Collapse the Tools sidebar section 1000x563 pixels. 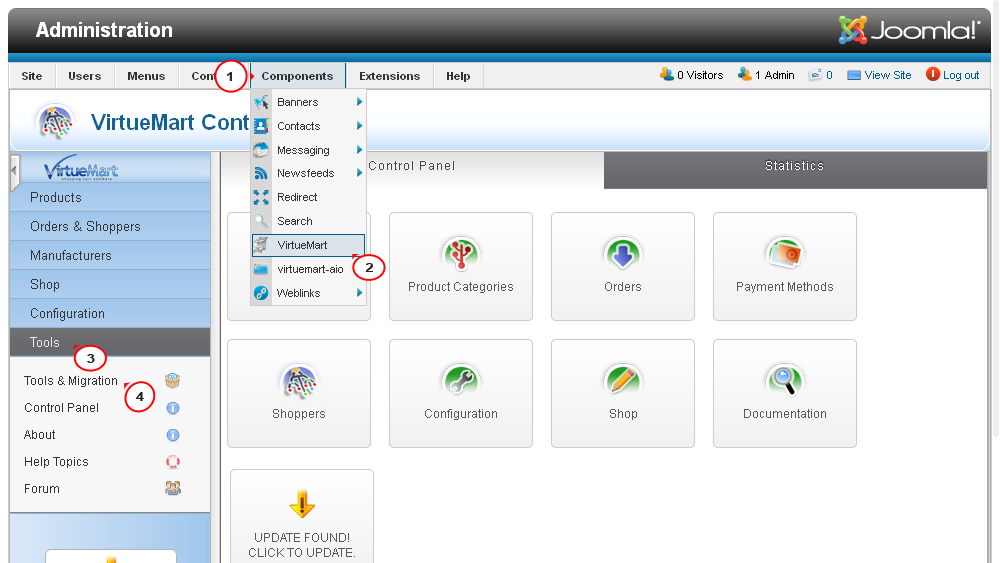[x=110, y=342]
